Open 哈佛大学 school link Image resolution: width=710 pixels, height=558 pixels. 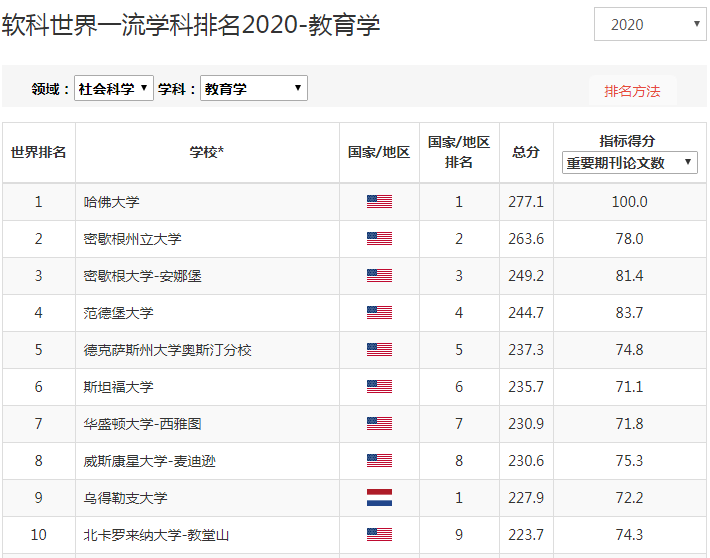(x=111, y=202)
